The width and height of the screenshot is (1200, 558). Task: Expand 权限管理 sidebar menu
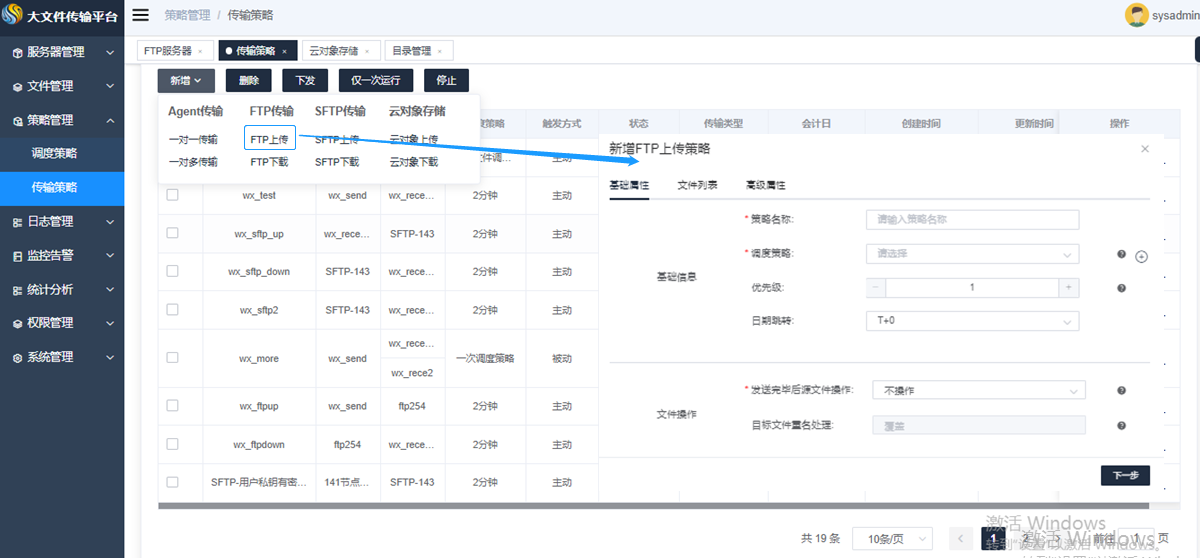coord(62,323)
